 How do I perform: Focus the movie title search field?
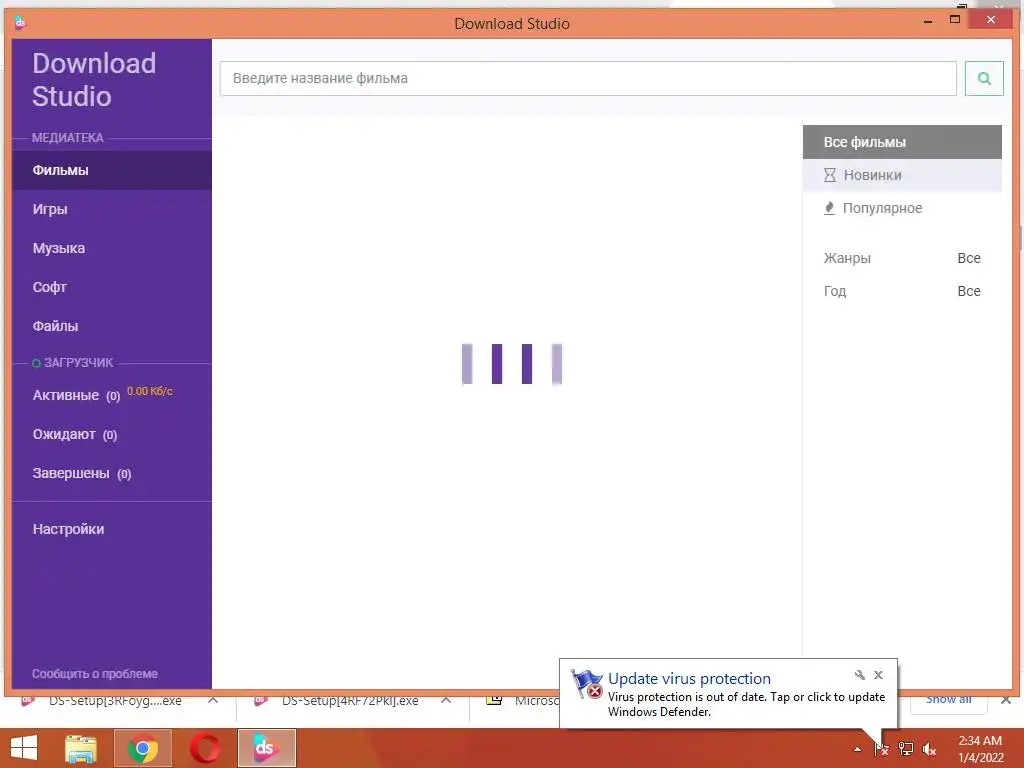[x=588, y=78]
